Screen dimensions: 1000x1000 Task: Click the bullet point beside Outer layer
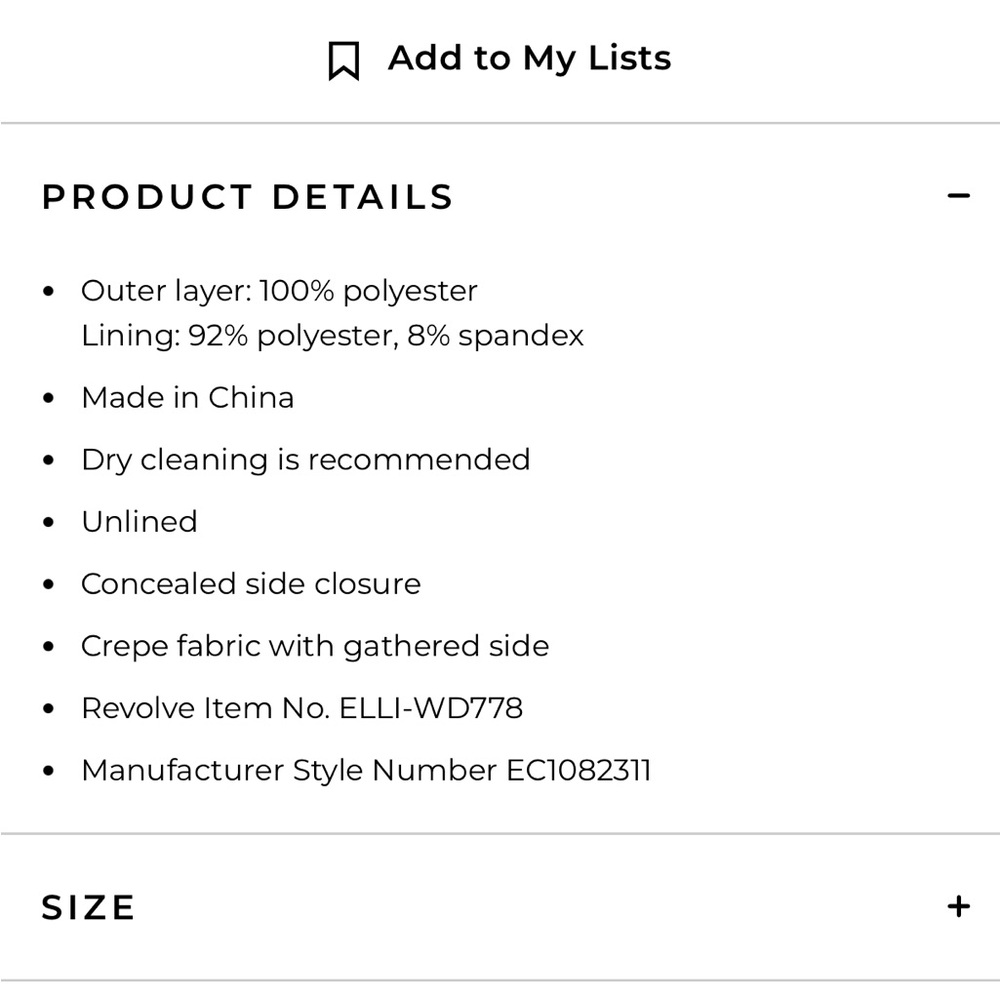(48, 291)
